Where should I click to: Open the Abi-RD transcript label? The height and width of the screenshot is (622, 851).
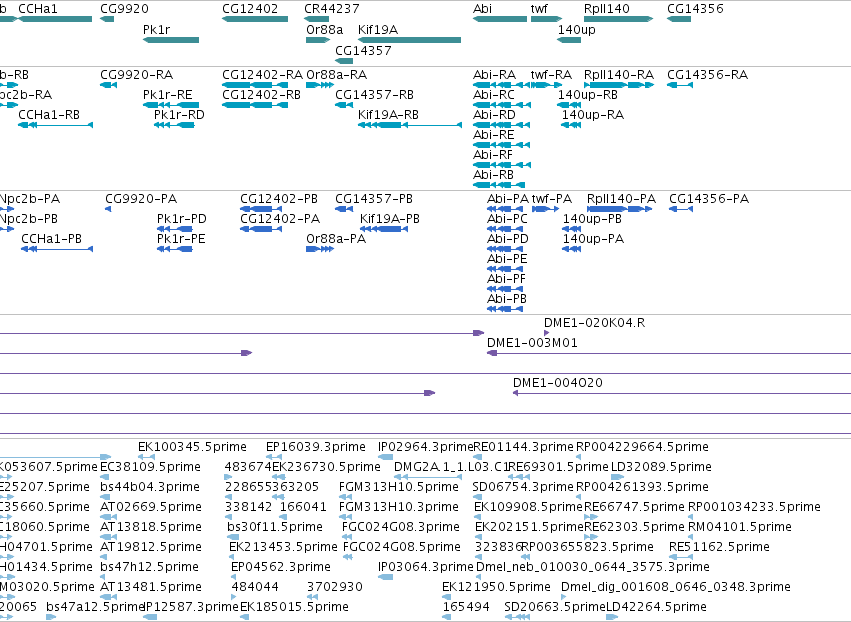(x=494, y=115)
